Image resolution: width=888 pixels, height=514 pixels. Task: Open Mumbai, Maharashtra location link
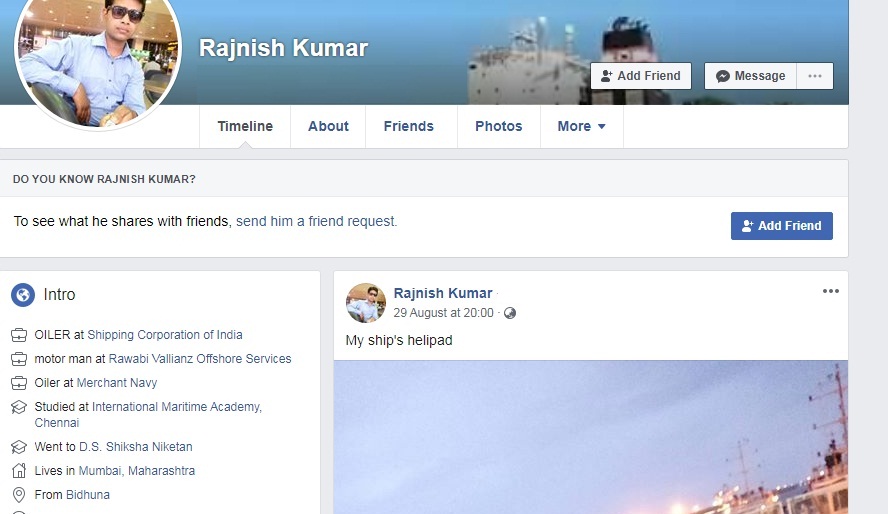pyautogui.click(x=136, y=470)
